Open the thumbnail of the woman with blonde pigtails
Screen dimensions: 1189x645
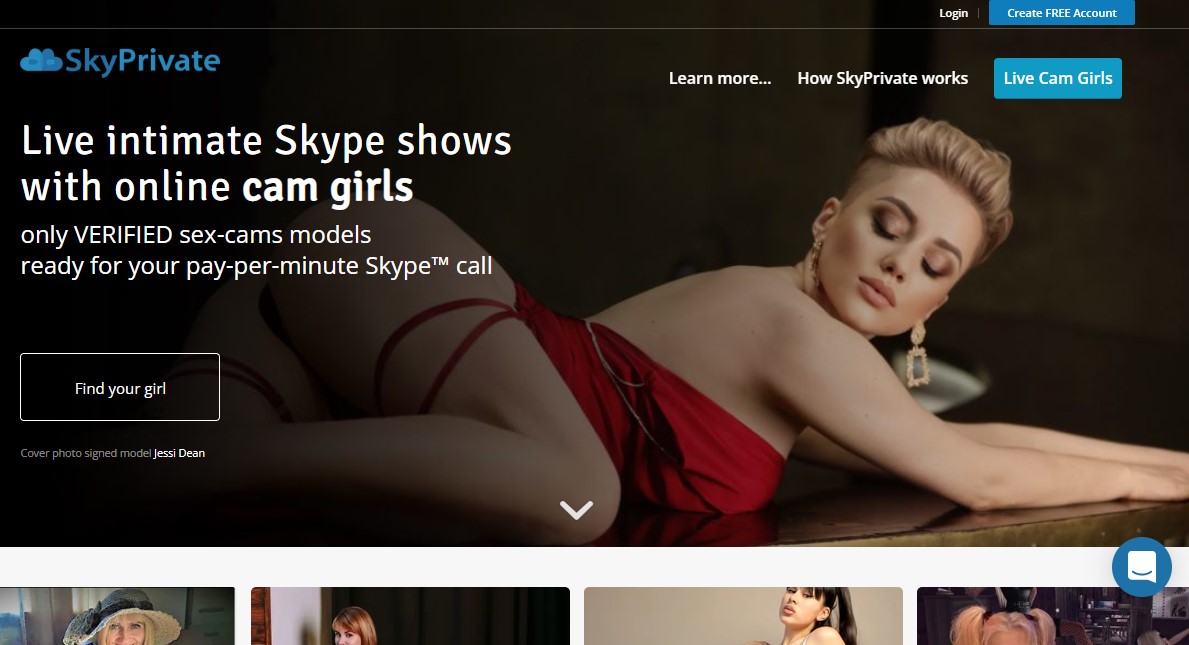click(1053, 616)
